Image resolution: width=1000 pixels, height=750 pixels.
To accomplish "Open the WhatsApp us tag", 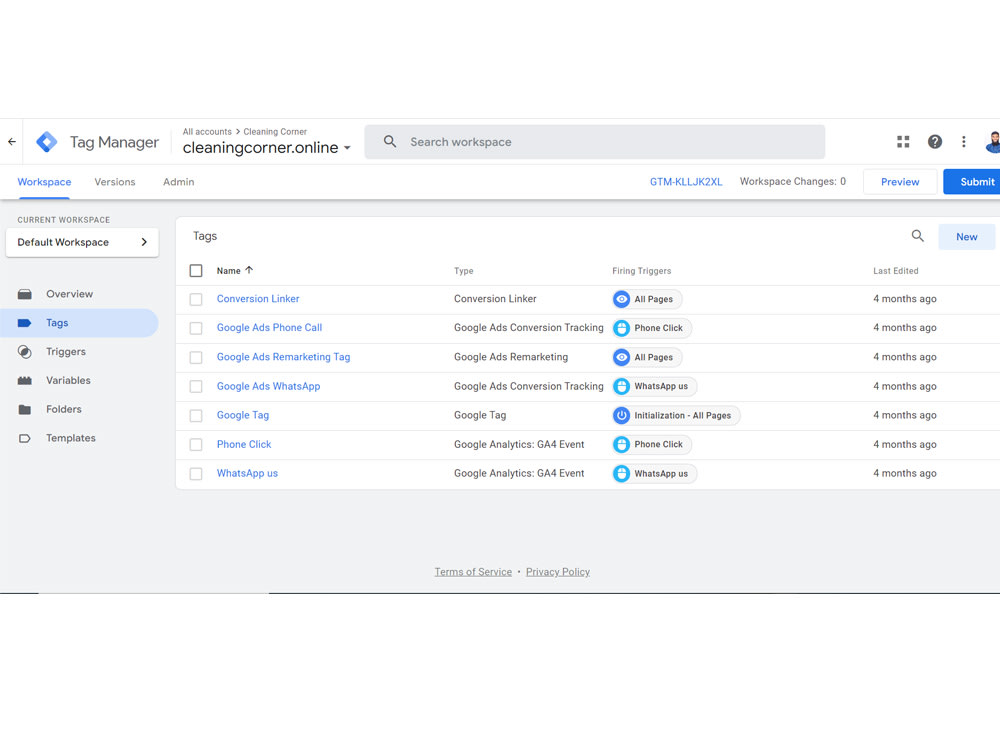I will [x=247, y=473].
